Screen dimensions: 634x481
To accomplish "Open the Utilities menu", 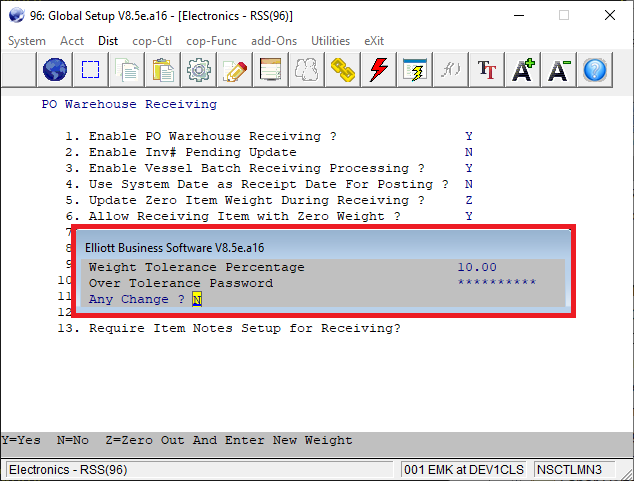I will click(330, 41).
